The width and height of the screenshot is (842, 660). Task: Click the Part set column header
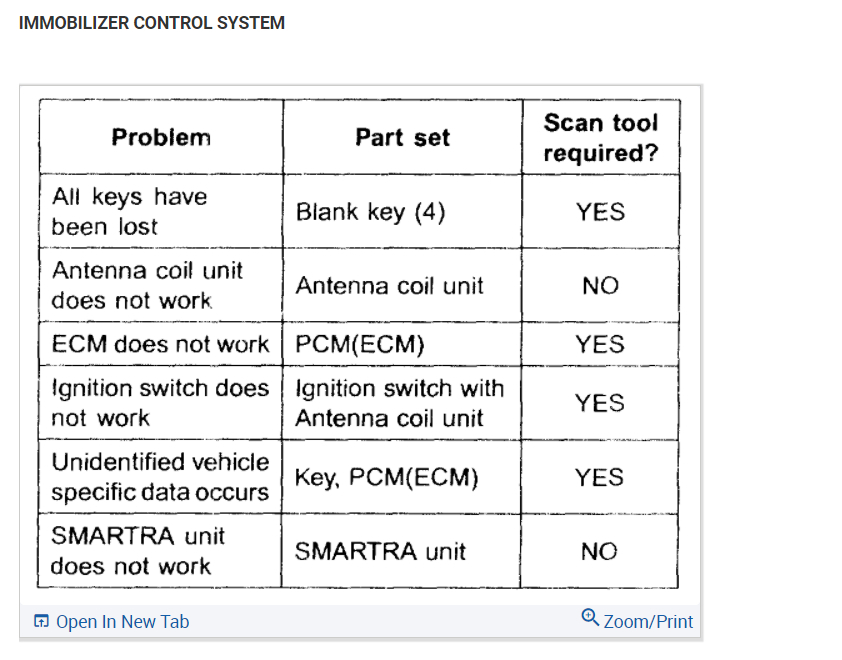402,137
